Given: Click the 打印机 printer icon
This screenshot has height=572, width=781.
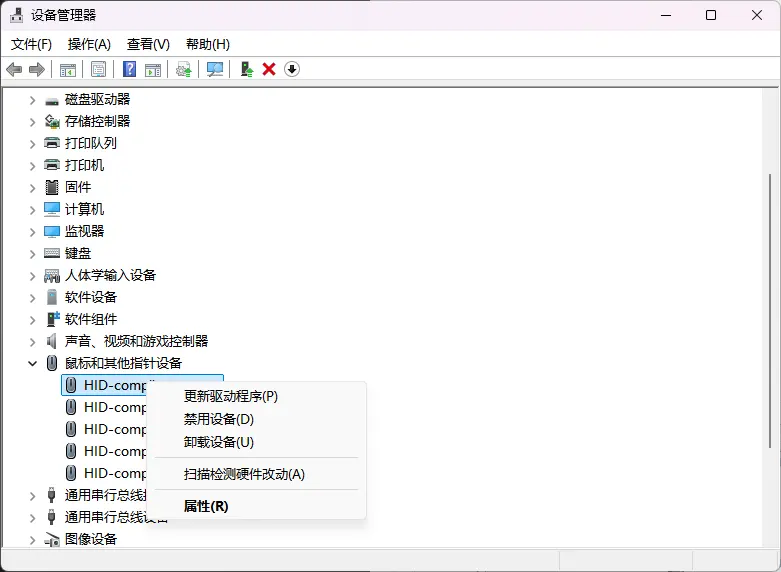Looking at the screenshot, I should [x=52, y=165].
